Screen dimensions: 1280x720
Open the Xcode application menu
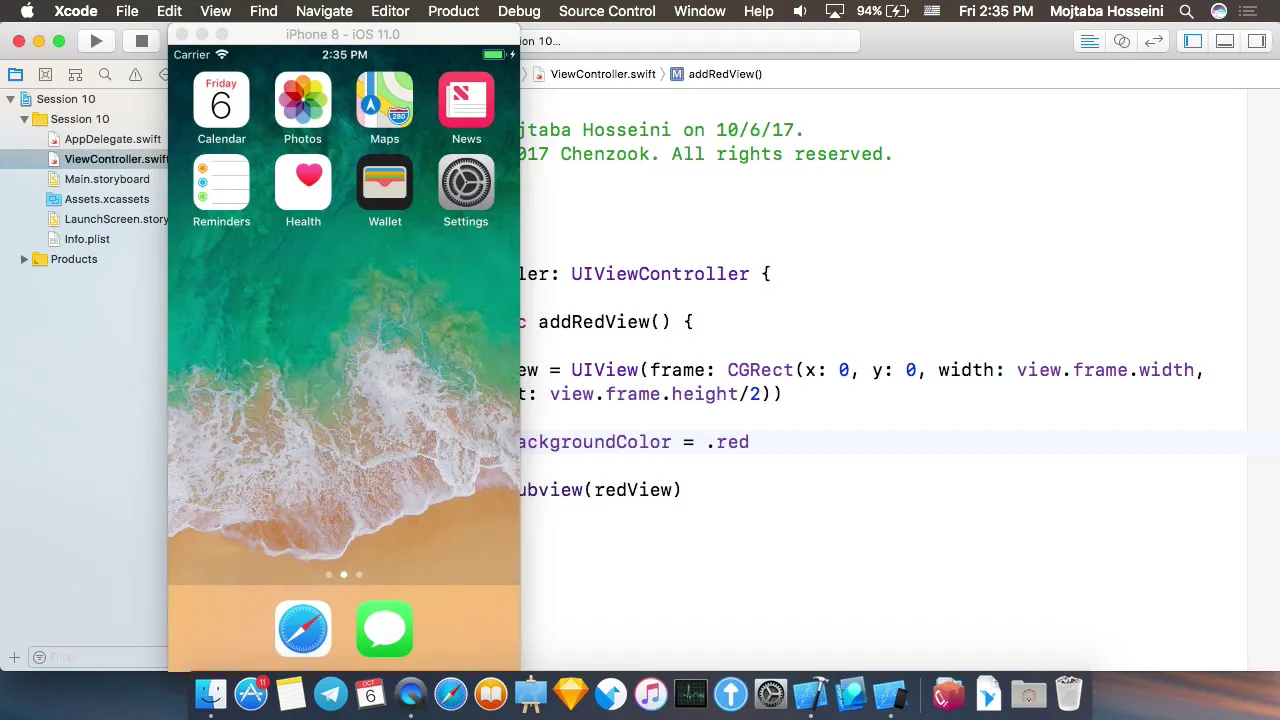point(76,11)
